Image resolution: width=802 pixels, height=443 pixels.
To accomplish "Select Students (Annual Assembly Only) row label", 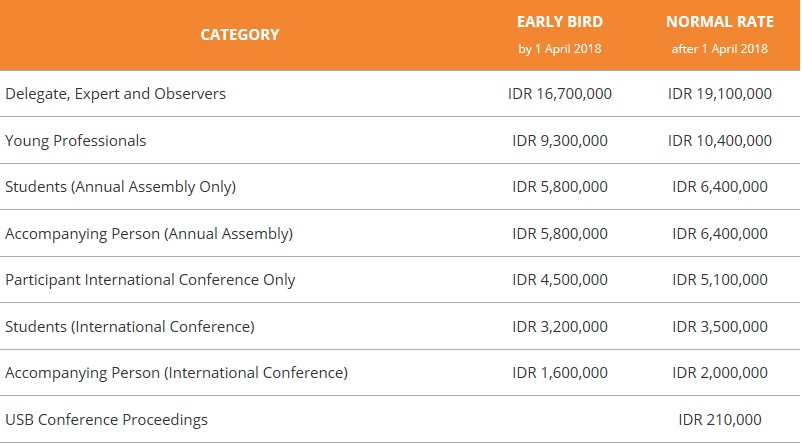I will click(x=120, y=187).
